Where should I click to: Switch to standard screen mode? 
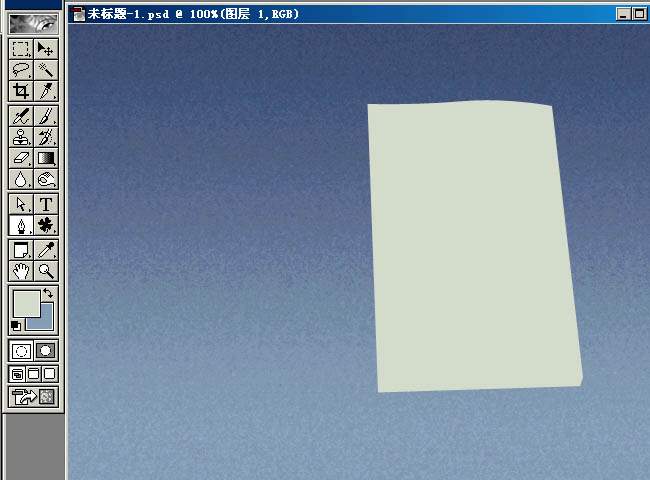tap(17, 374)
